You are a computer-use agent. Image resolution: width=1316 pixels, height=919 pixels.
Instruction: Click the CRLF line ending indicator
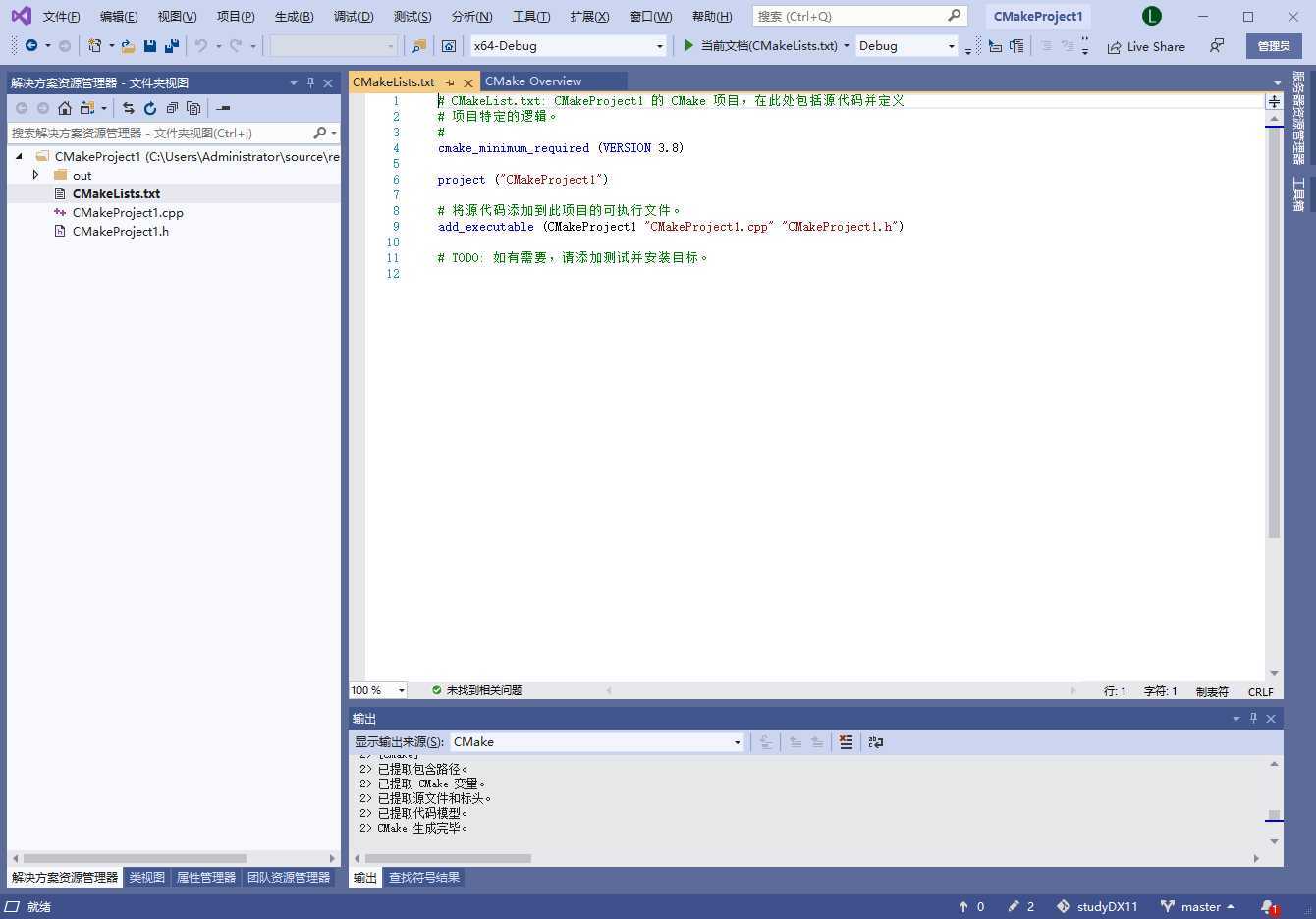click(1260, 691)
